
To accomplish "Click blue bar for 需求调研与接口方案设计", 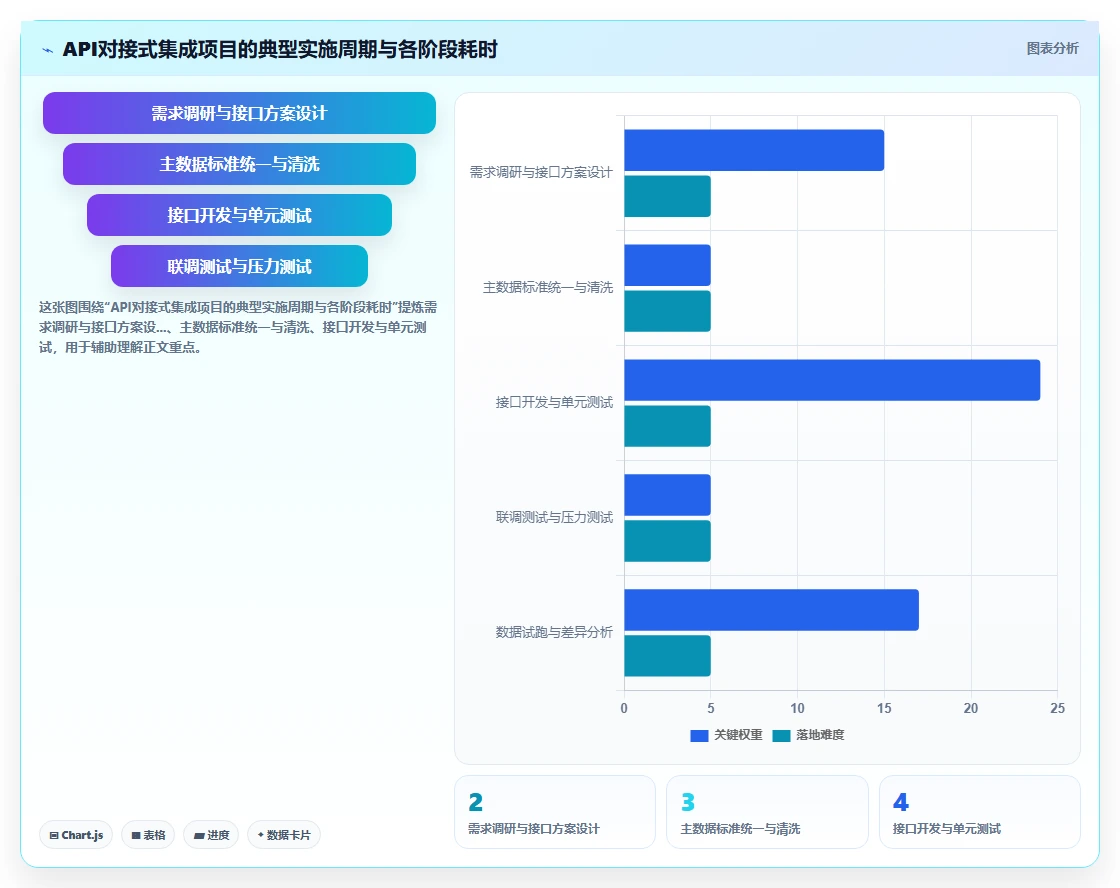I will (x=754, y=150).
